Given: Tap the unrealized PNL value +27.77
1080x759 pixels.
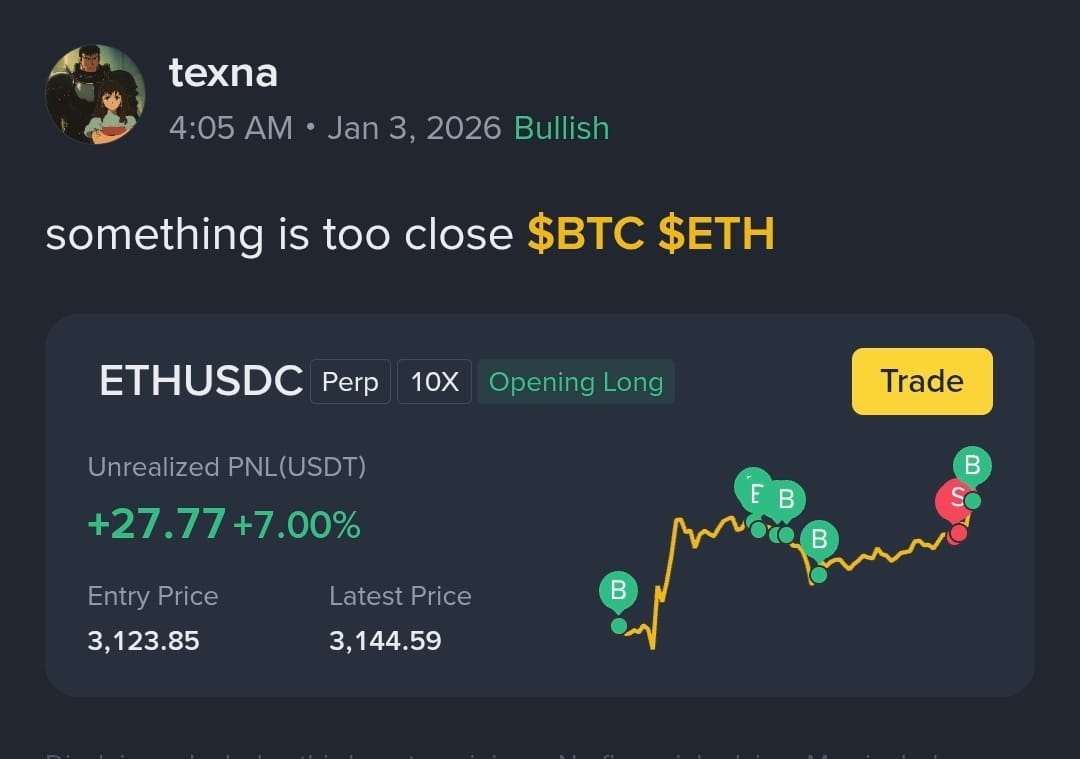Looking at the screenshot, I should [x=156, y=523].
